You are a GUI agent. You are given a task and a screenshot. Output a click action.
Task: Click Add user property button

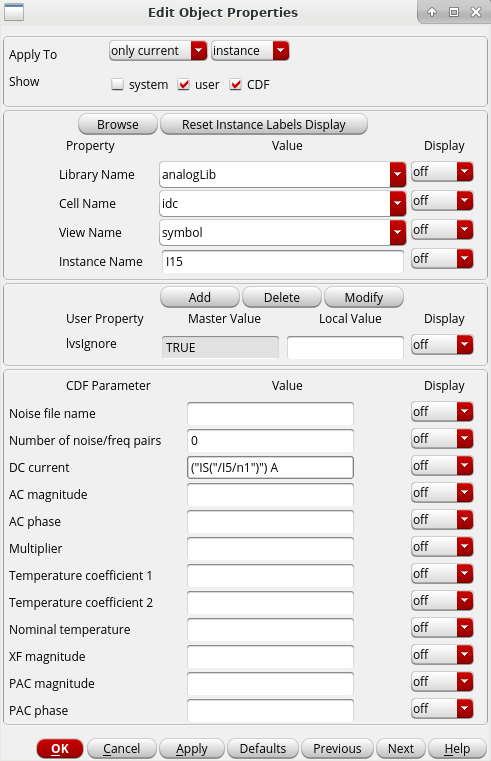199,298
